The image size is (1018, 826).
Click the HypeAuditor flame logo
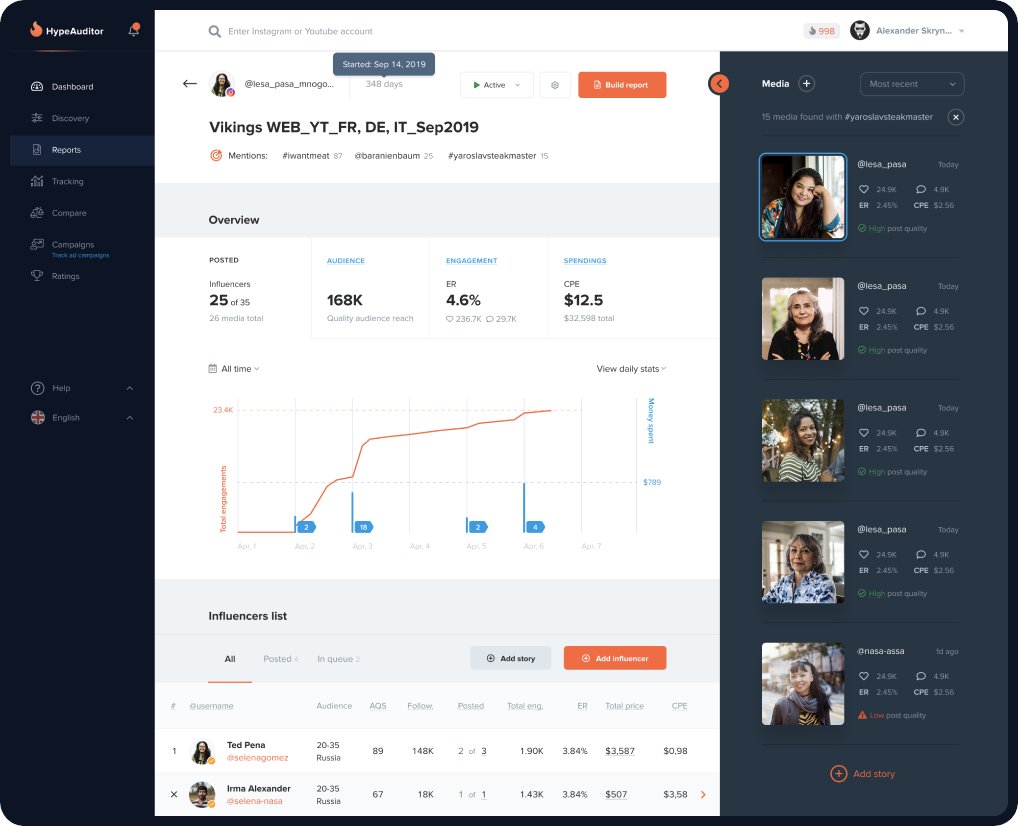click(38, 30)
